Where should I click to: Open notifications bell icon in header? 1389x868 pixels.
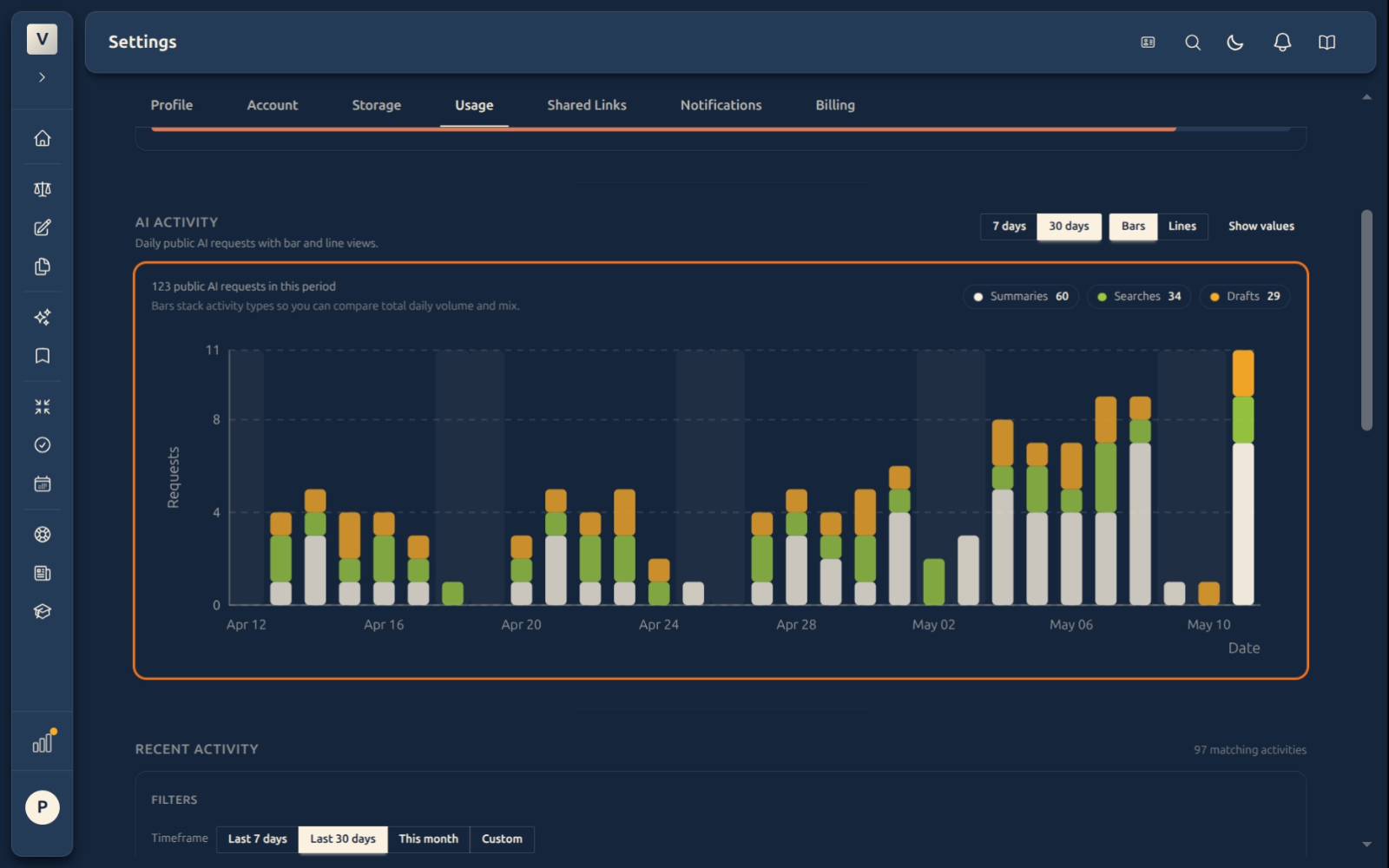[1282, 43]
